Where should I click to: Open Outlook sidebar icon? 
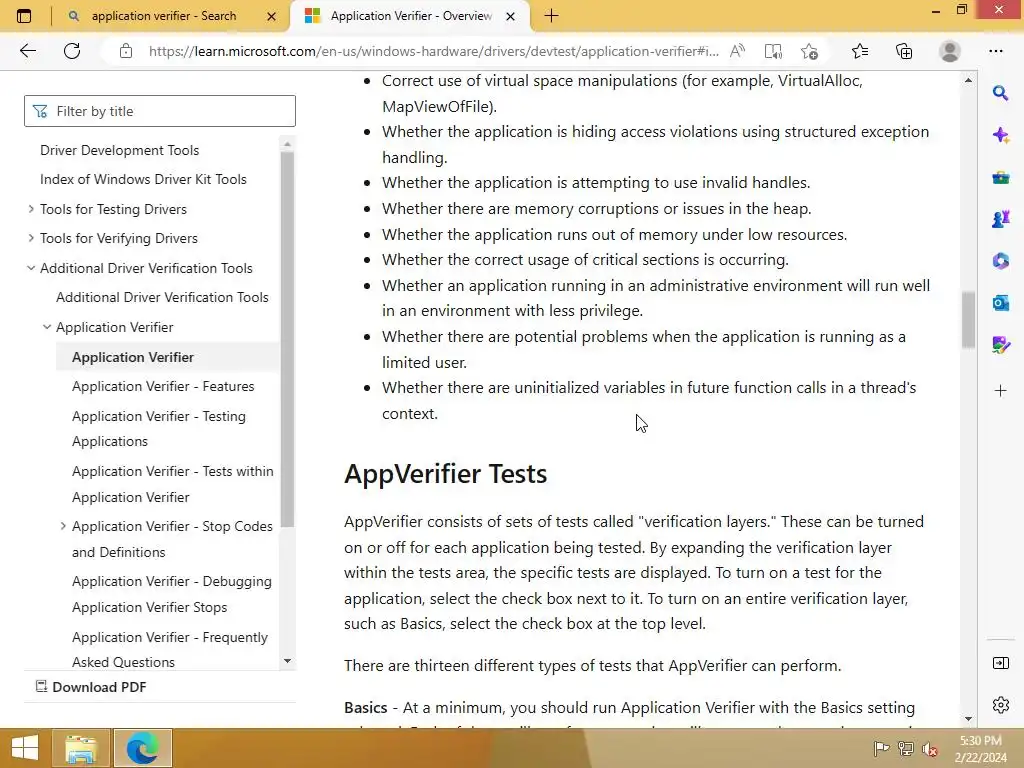[1000, 302]
